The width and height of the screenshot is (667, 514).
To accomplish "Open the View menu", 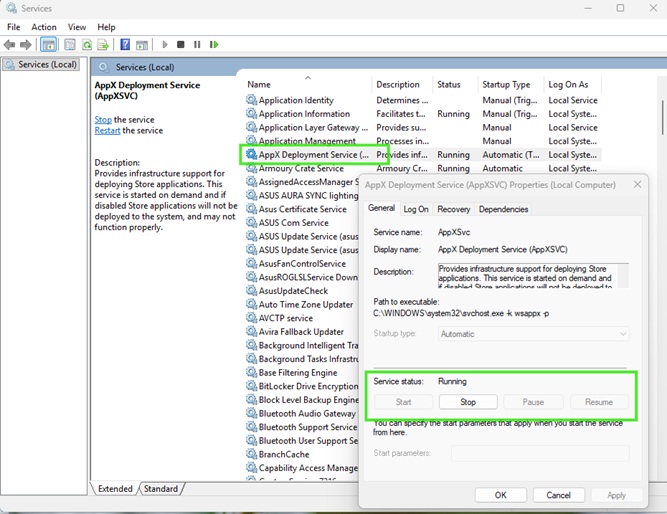I will pyautogui.click(x=77, y=27).
